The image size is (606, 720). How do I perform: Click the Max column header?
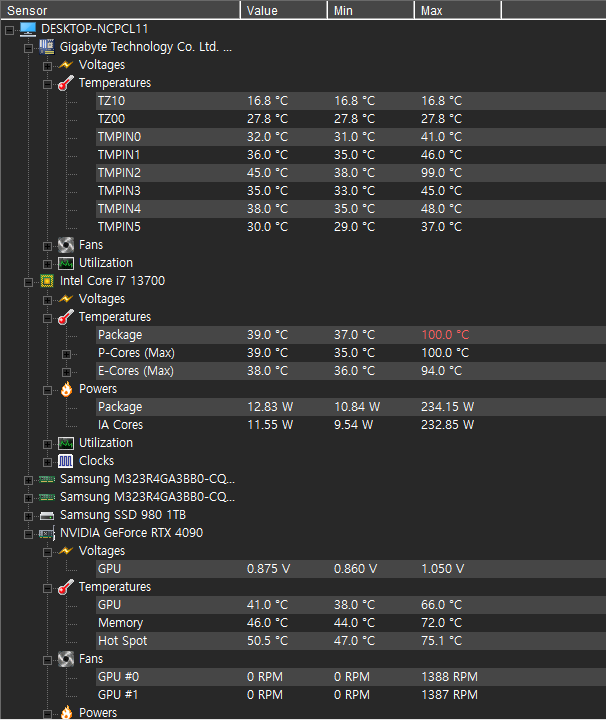point(458,10)
